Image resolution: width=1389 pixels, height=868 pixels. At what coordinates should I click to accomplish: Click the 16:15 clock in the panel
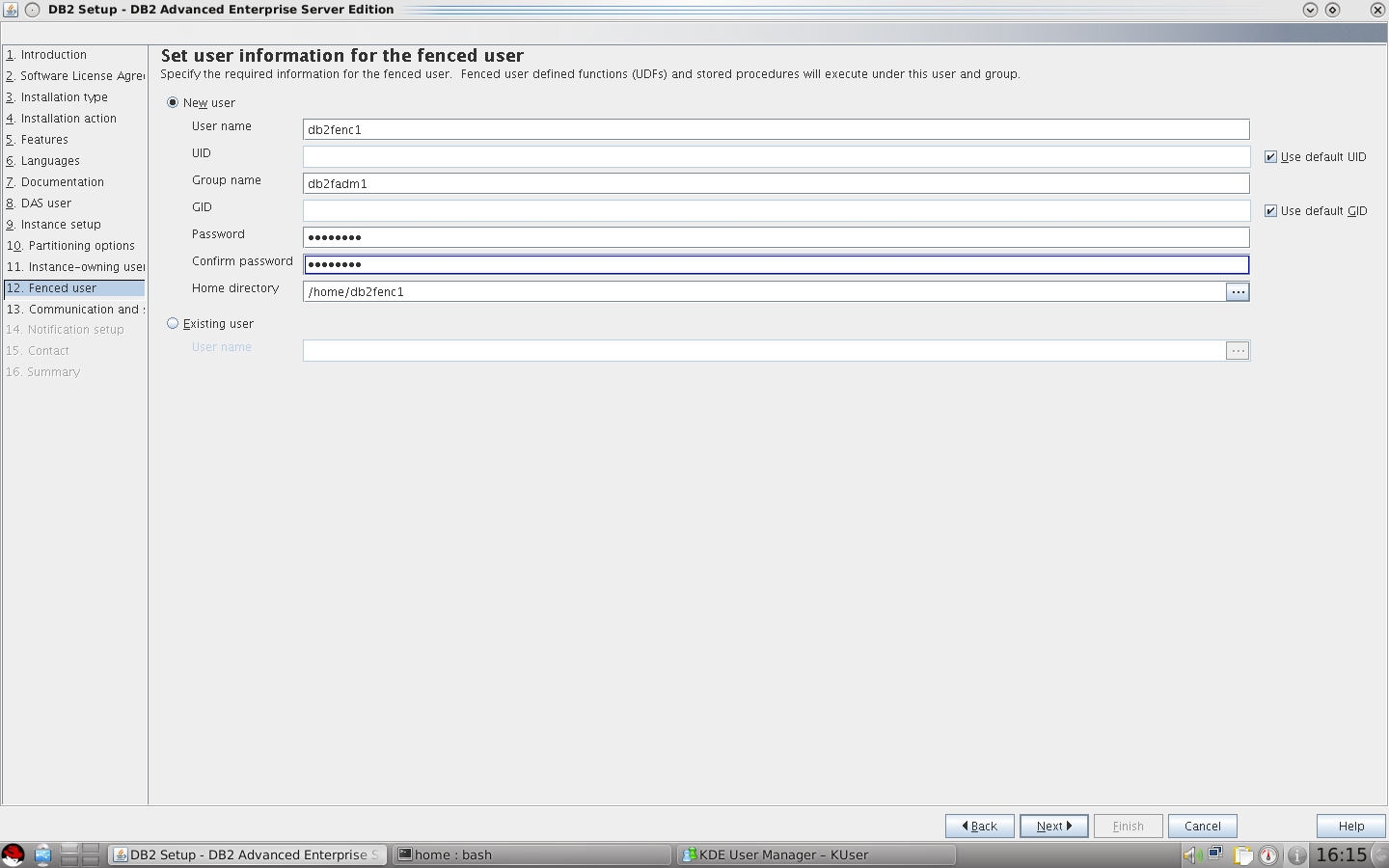[1341, 854]
